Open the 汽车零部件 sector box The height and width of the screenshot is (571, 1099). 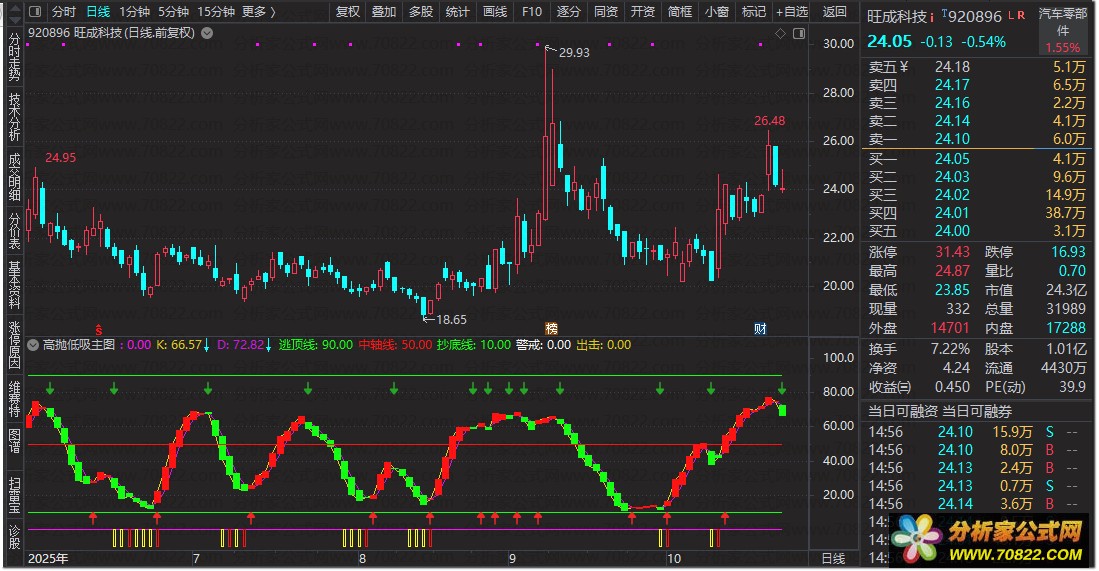pyautogui.click(x=1063, y=29)
